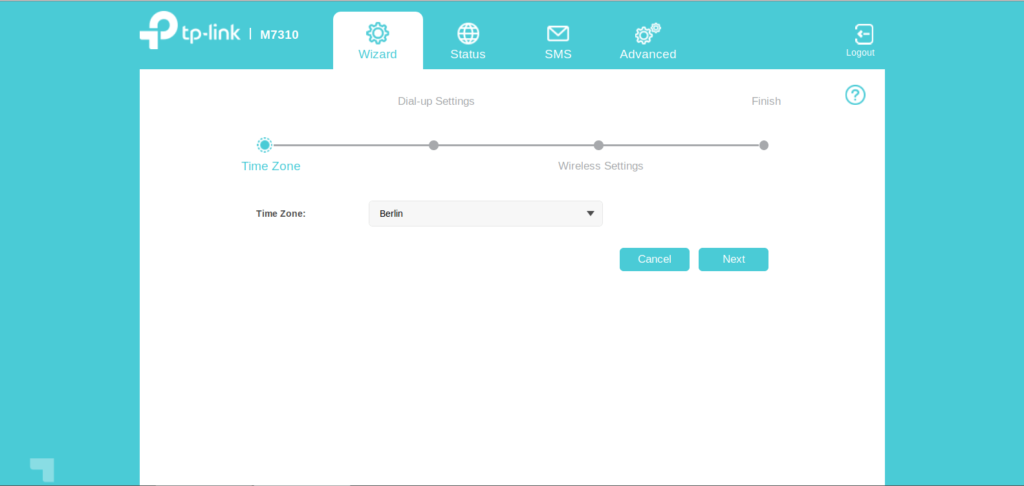
Task: Click the M7310 model name text
Action: tap(279, 34)
